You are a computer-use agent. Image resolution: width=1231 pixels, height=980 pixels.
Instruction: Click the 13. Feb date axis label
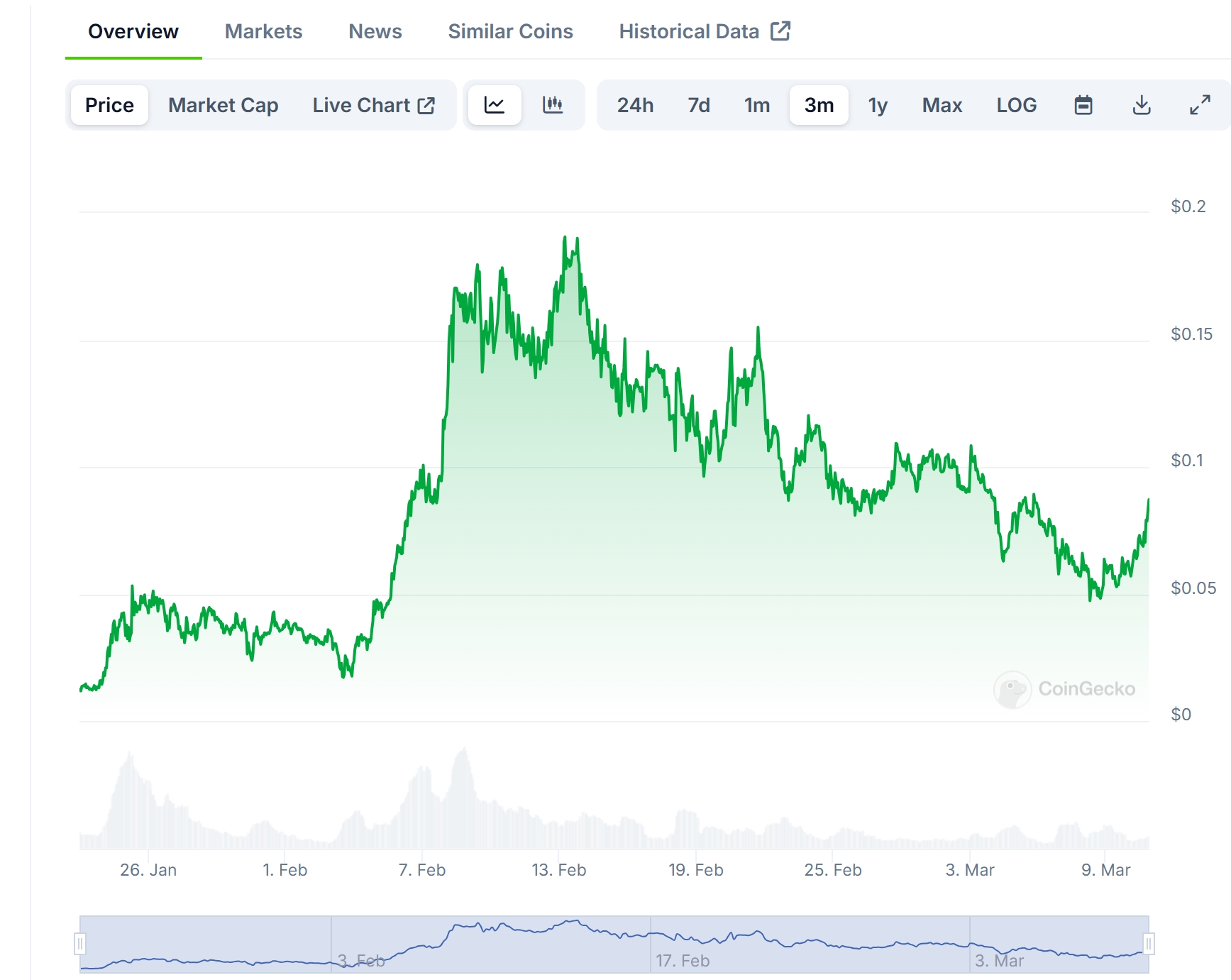(559, 870)
